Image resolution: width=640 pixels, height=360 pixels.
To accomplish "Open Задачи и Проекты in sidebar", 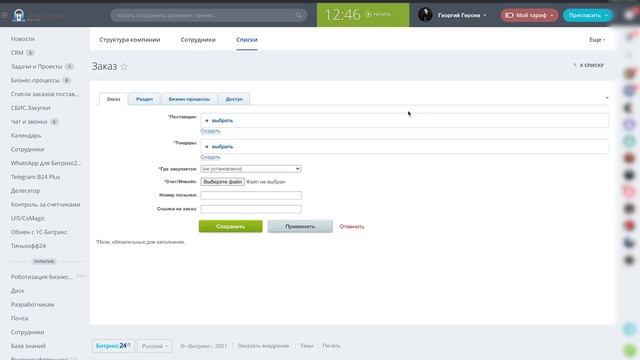I will 36,67.
